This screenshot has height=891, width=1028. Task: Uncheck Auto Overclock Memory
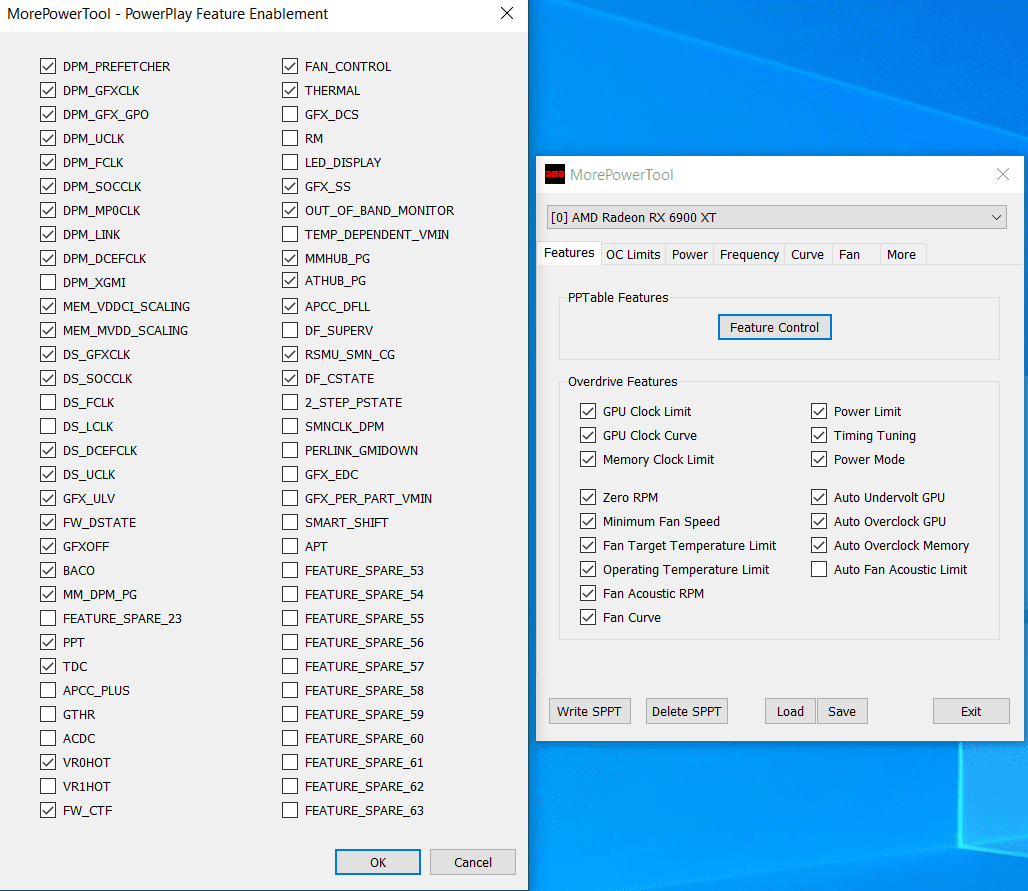819,545
